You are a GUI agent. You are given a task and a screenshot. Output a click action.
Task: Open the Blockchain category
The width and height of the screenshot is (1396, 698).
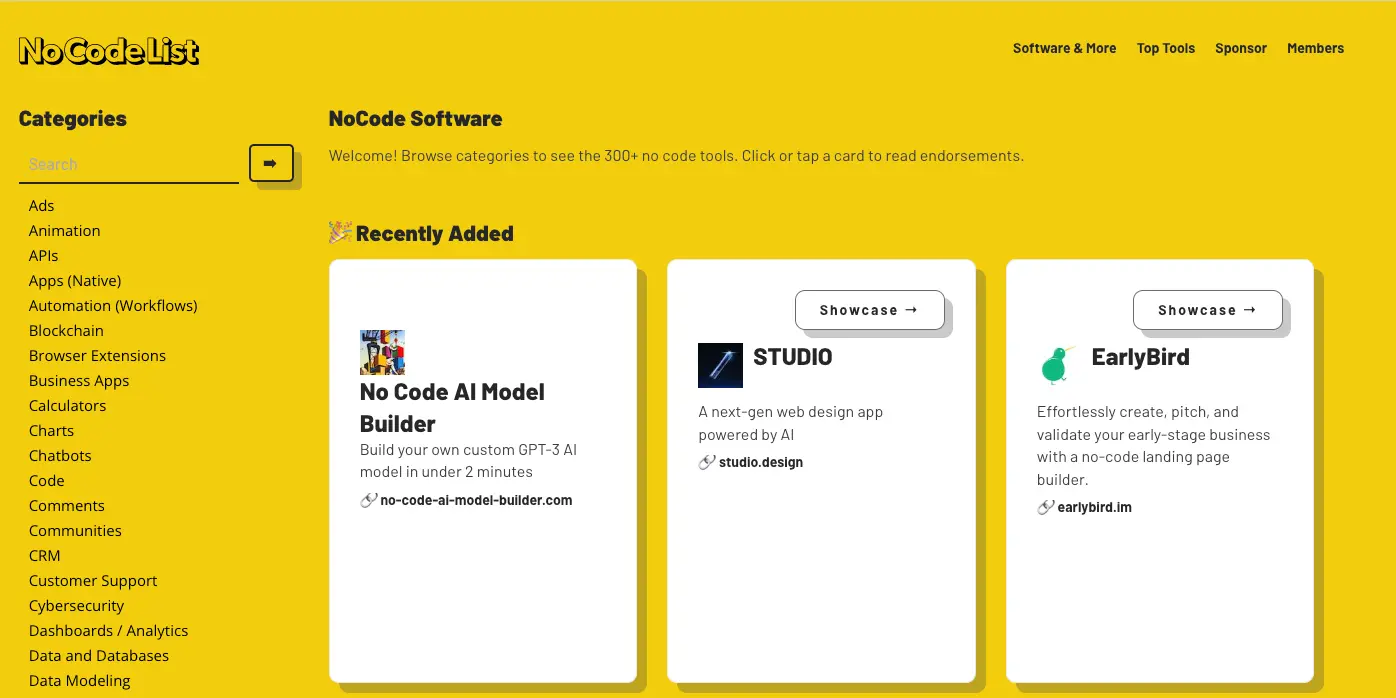(66, 330)
